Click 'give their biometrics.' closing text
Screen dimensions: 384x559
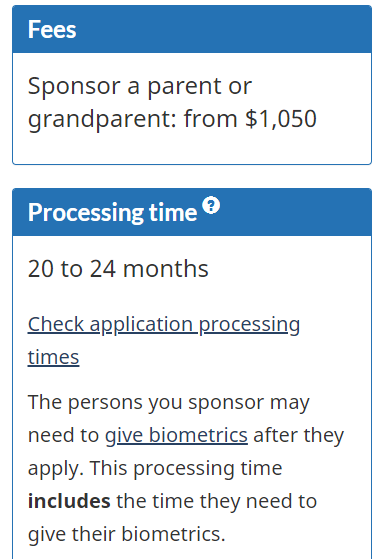(x=127, y=534)
